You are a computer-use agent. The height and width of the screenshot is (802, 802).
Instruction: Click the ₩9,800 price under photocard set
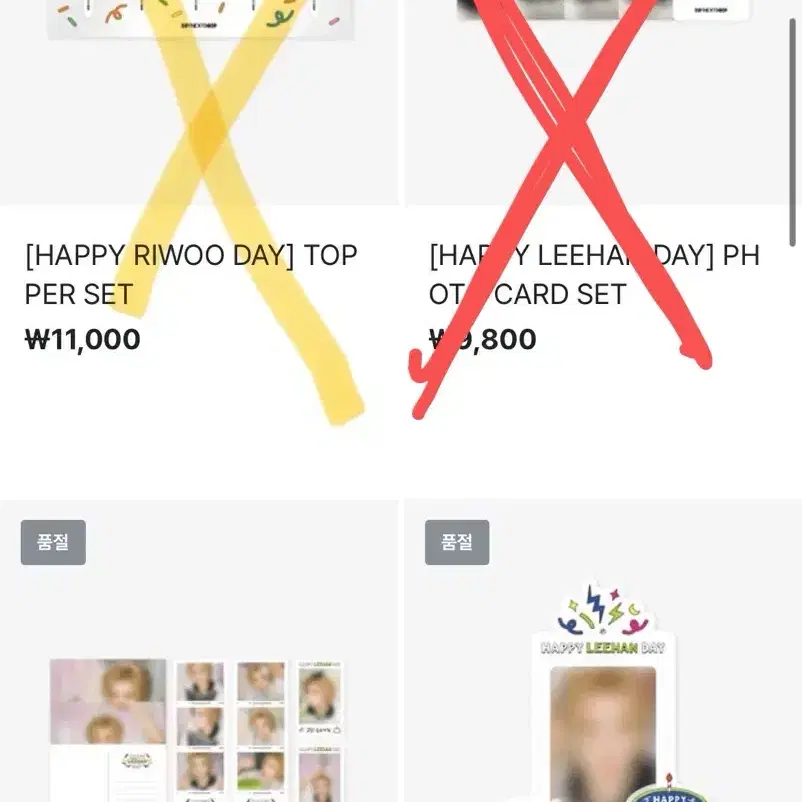click(x=483, y=339)
